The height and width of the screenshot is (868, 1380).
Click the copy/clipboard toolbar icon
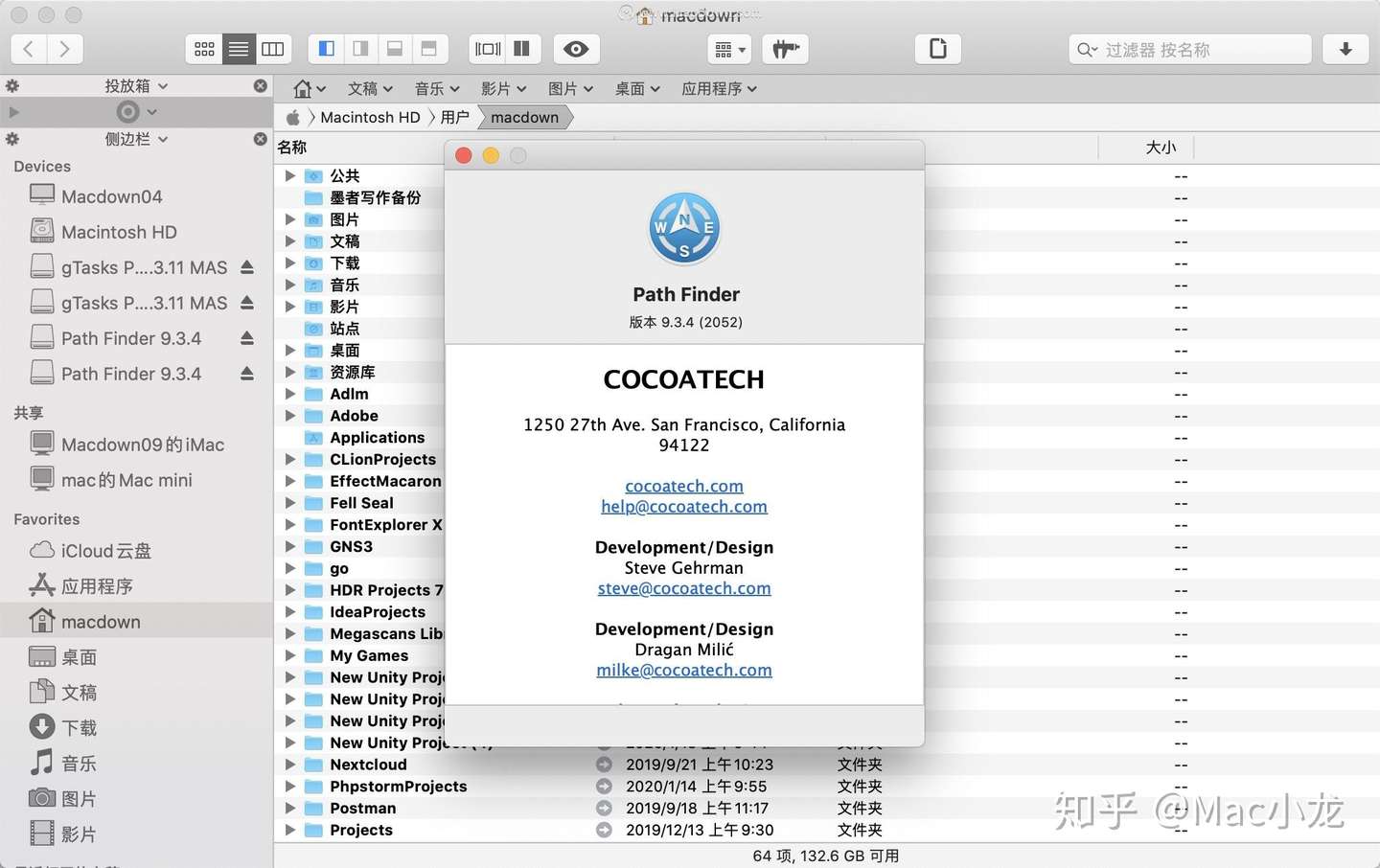[x=938, y=49]
